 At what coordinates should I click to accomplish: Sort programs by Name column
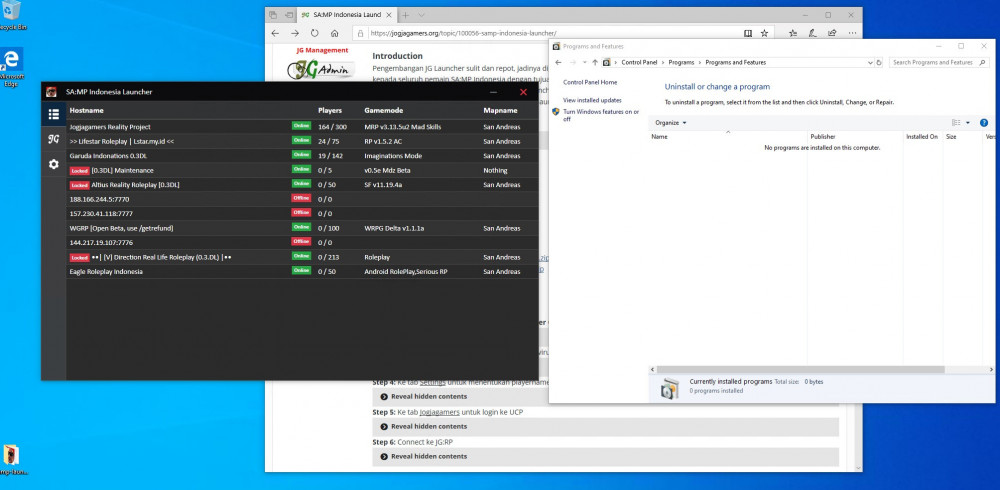point(728,137)
